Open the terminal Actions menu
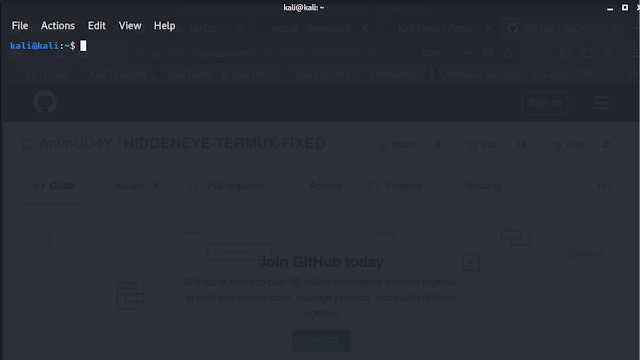 [58, 26]
